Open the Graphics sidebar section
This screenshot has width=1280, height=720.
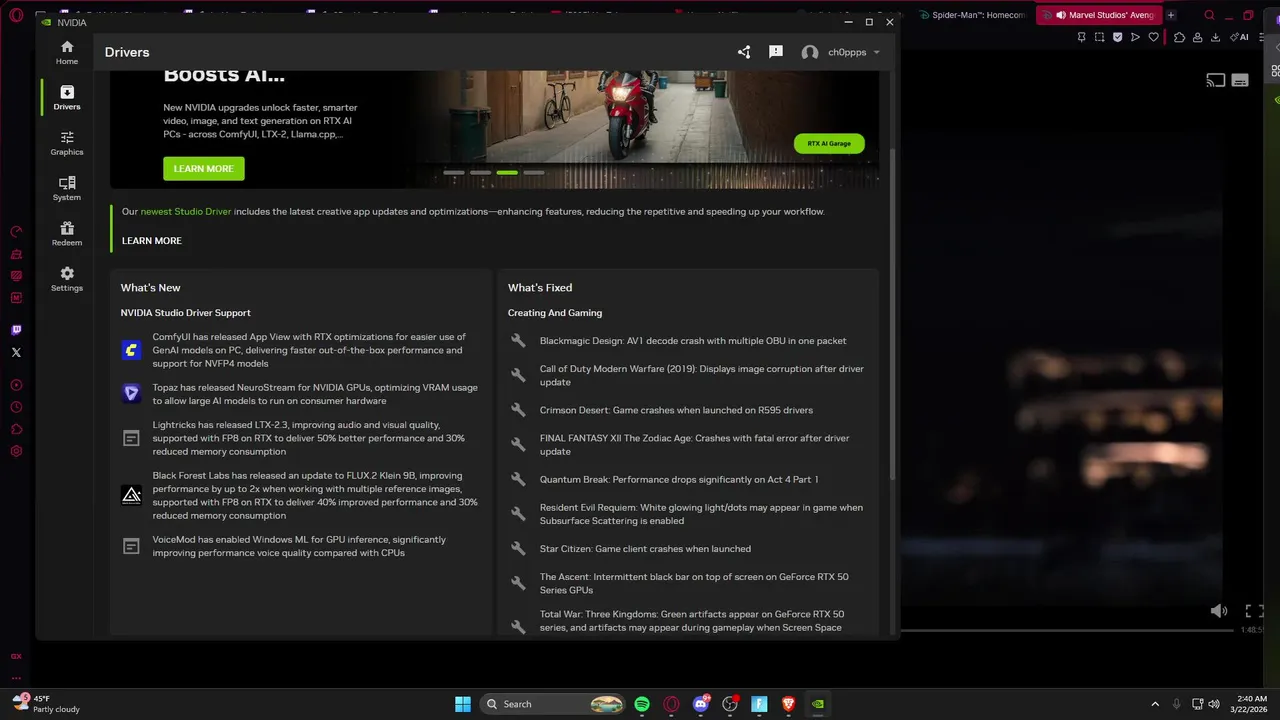(67, 143)
